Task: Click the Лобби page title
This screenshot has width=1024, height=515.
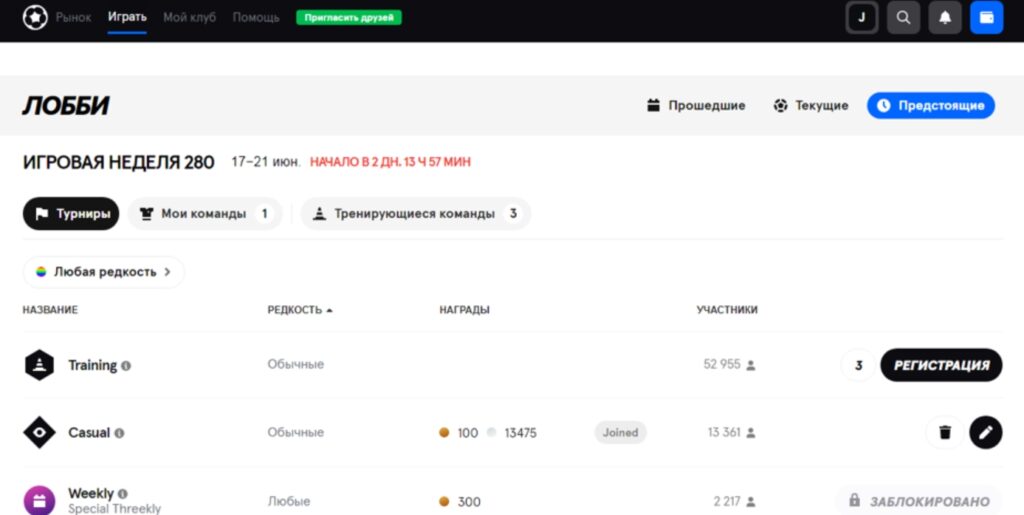Action: (66, 106)
